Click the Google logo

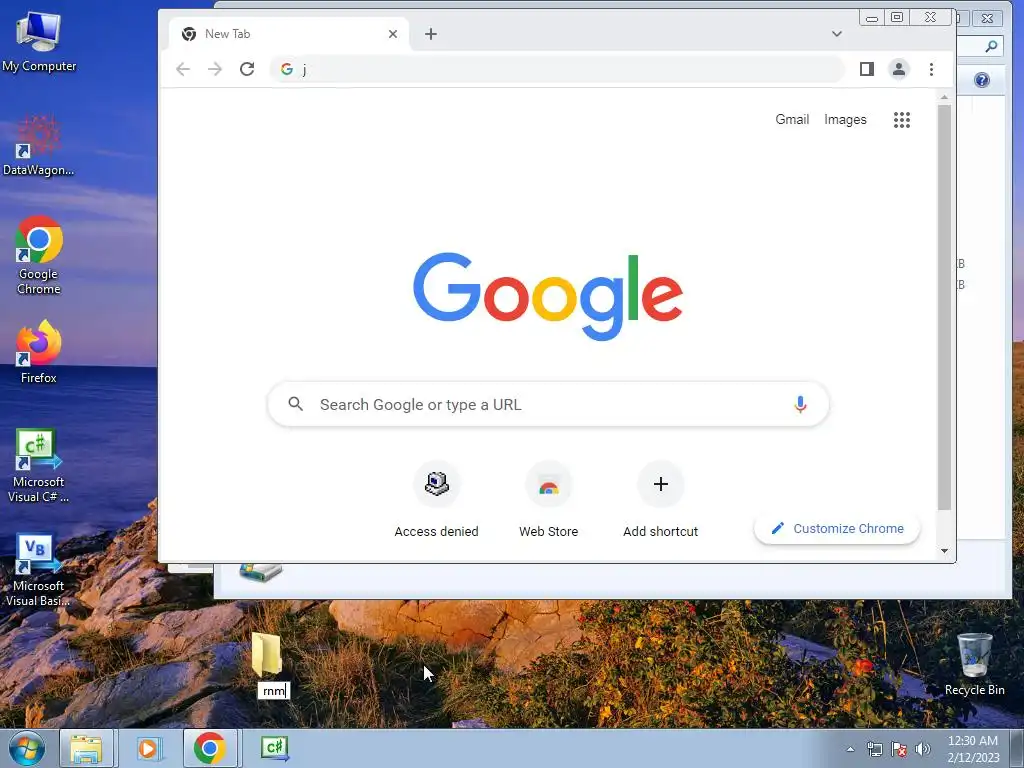[548, 297]
